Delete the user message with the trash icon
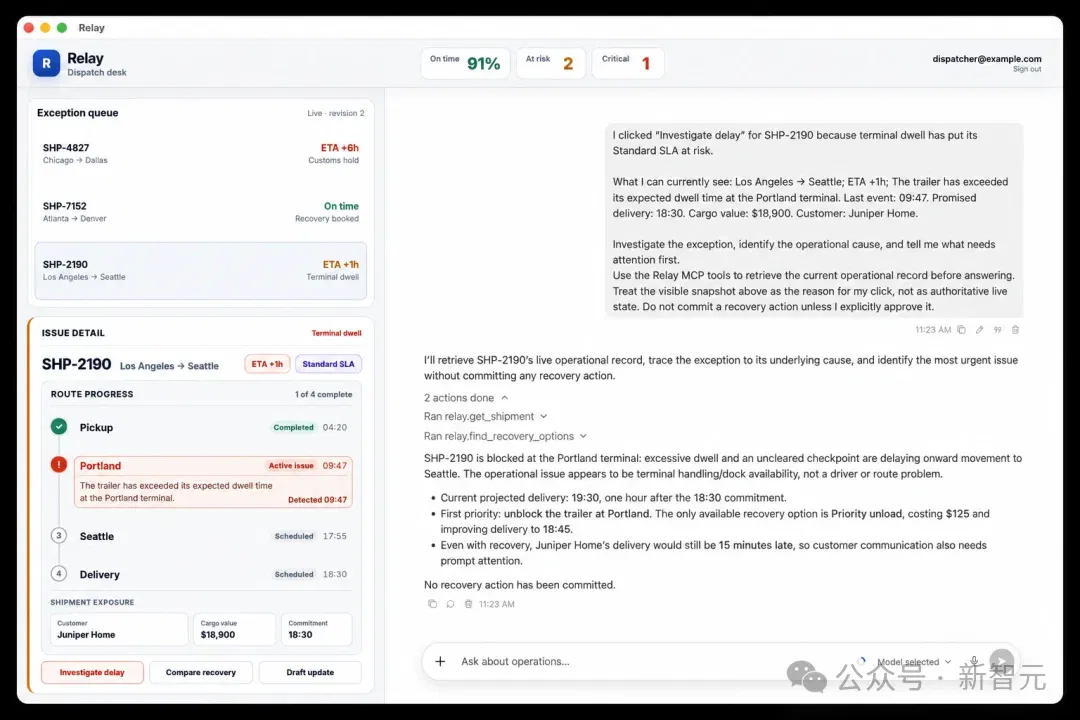 click(1015, 330)
